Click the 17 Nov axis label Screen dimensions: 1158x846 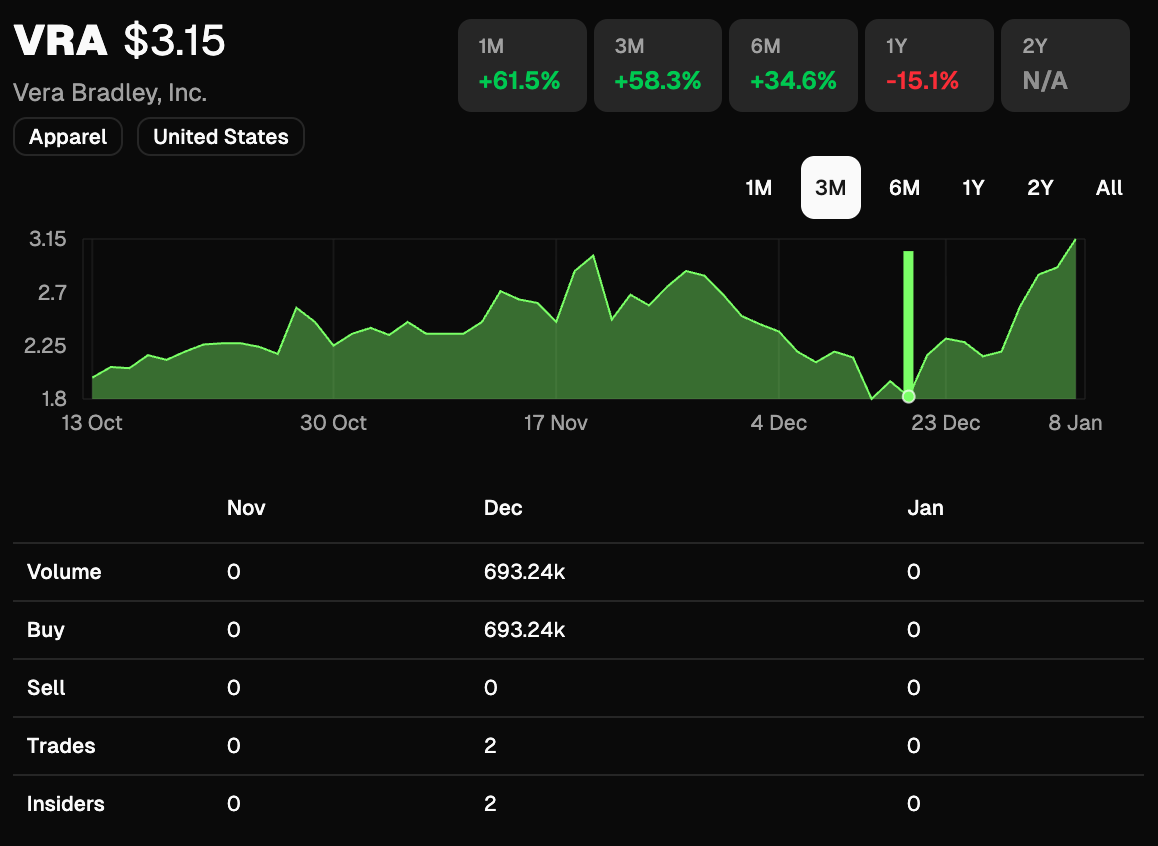[555, 423]
